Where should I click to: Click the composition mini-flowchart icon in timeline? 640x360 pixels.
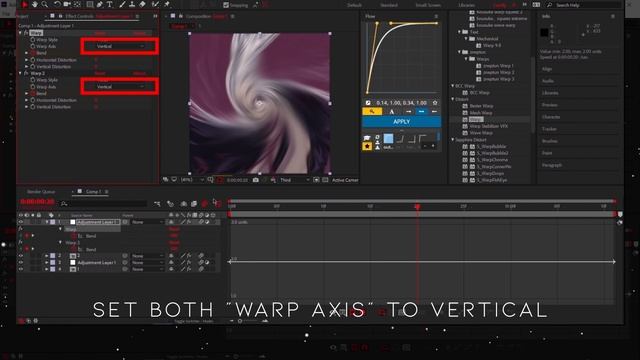coord(158,203)
